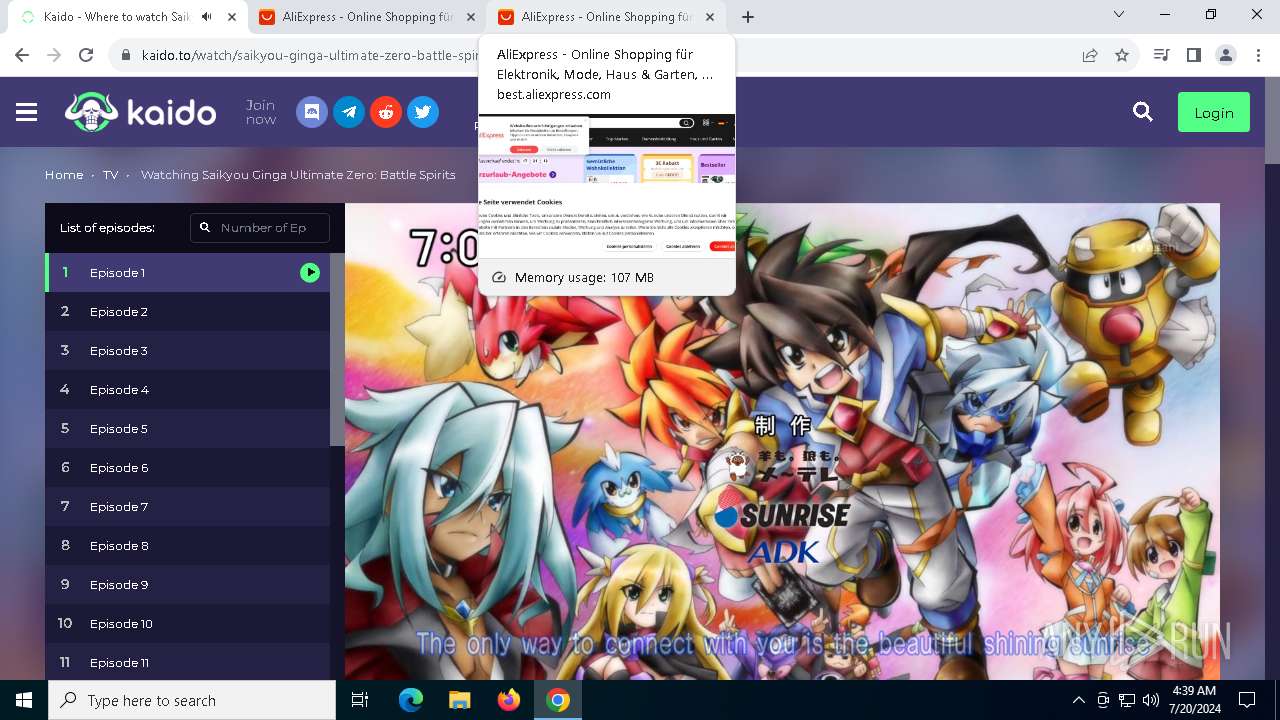The width and height of the screenshot is (1280, 720).
Task: Open network status tray icon
Action: coord(1127,700)
